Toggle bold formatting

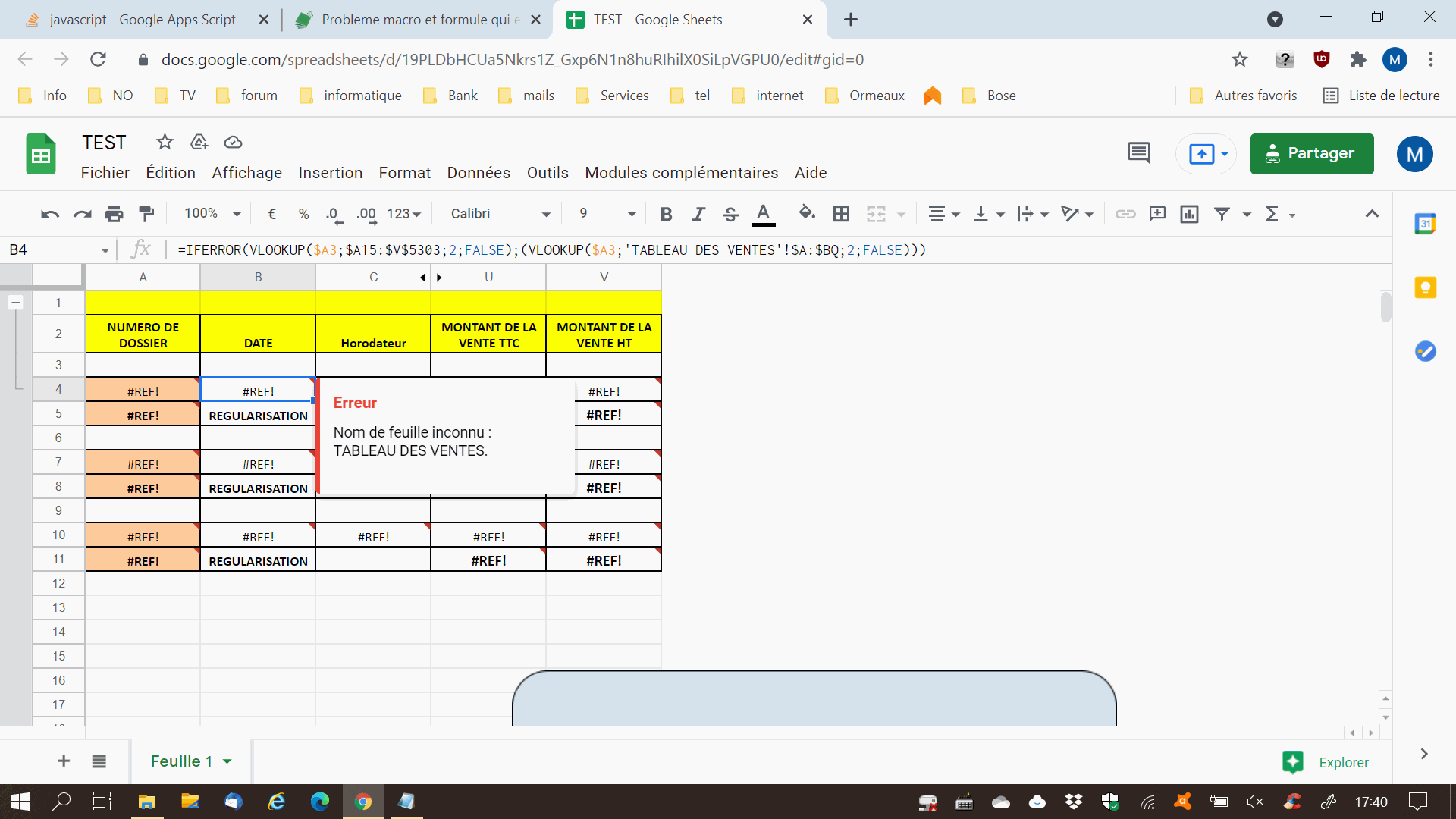click(x=666, y=214)
